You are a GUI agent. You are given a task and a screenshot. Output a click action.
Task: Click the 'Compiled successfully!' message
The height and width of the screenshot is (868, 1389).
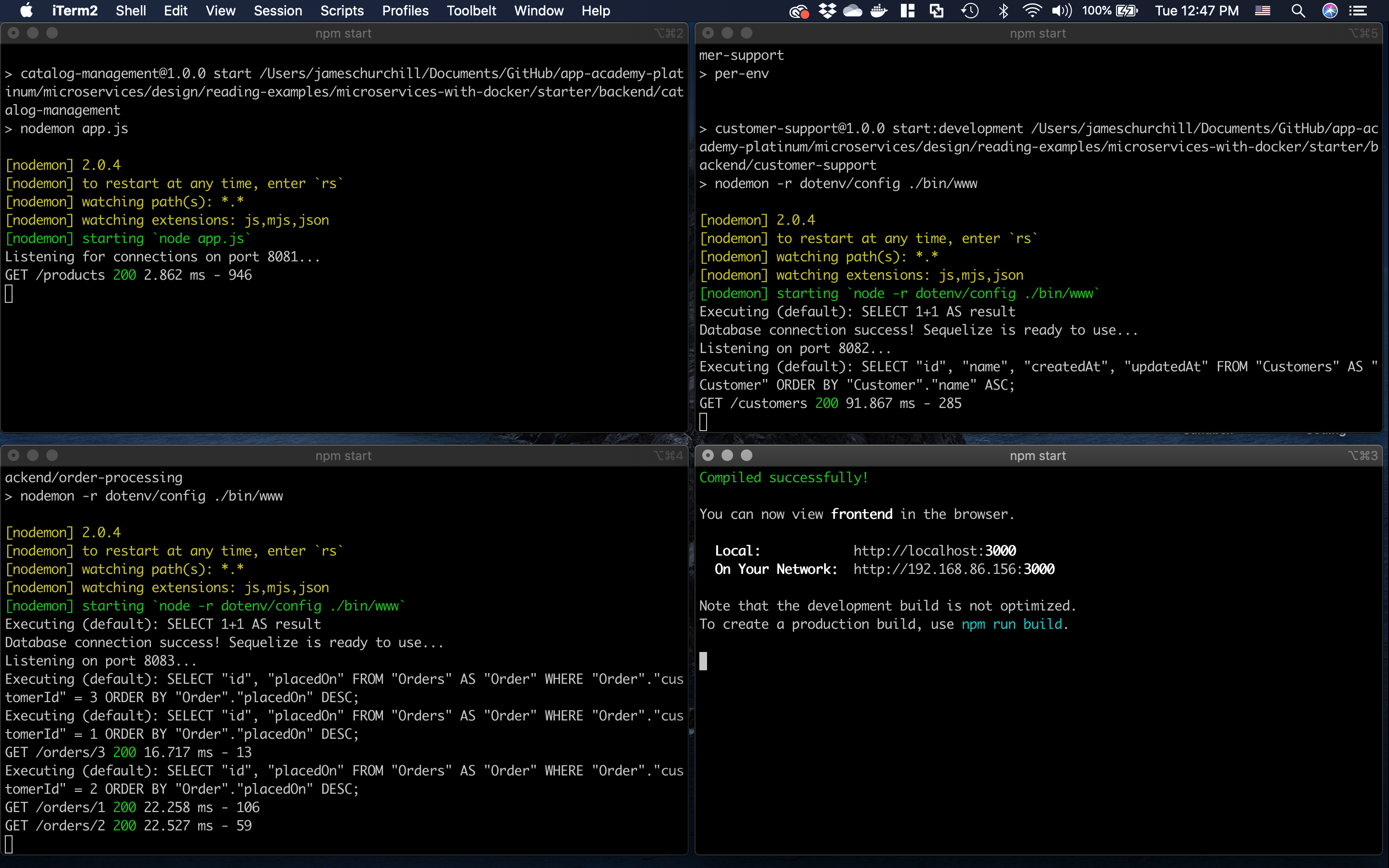pyautogui.click(x=783, y=477)
